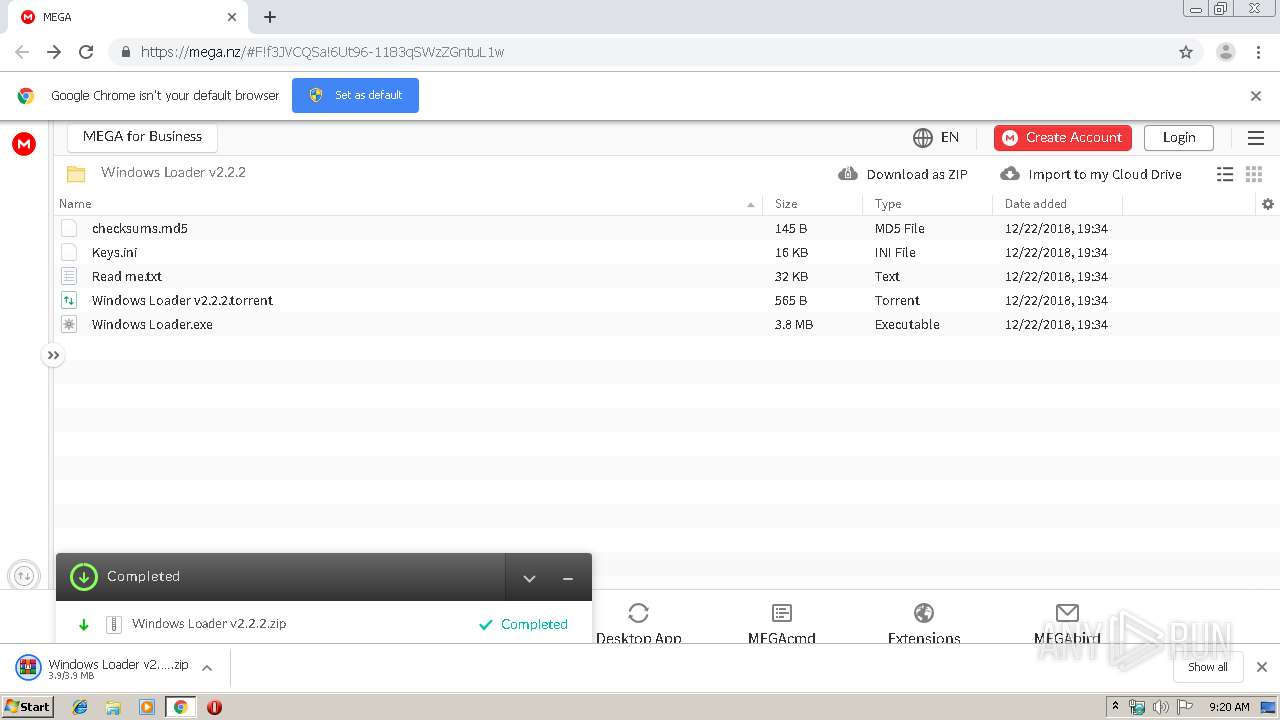
Task: Open media player from taskbar
Action: (147, 707)
